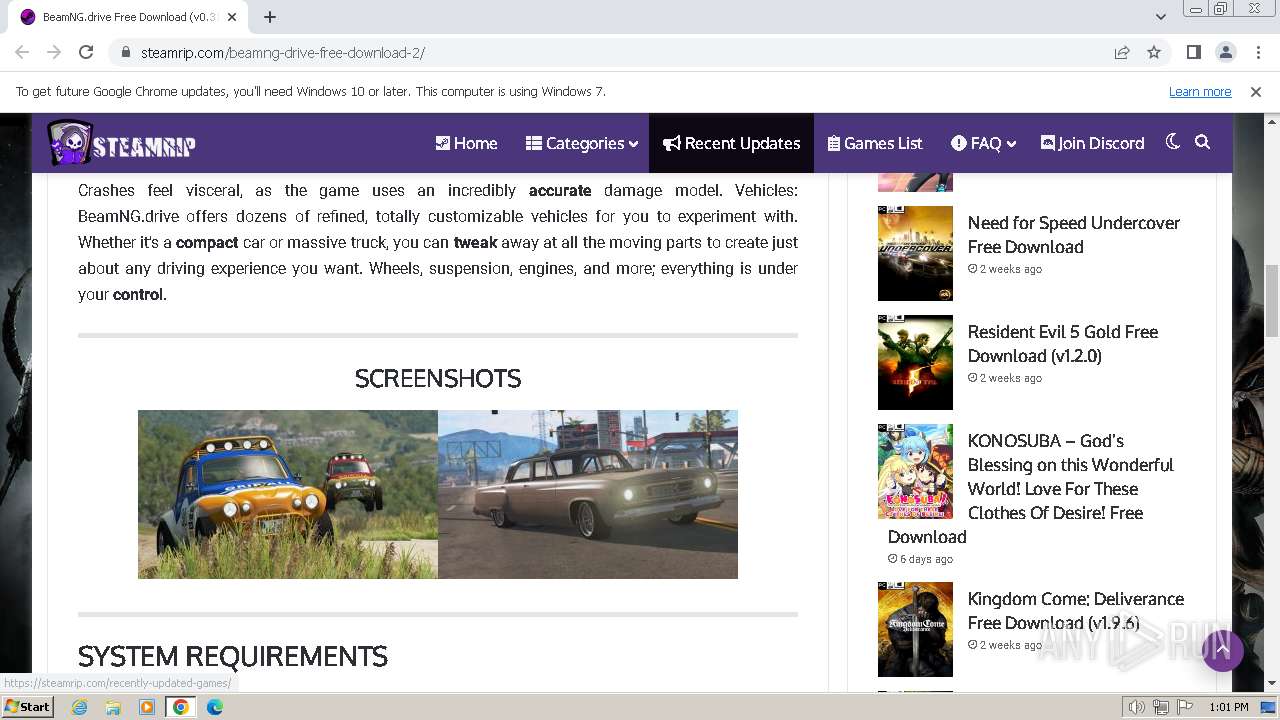Open KONOSUBA game cover image
Screen dimensions: 1280x720
(915, 471)
